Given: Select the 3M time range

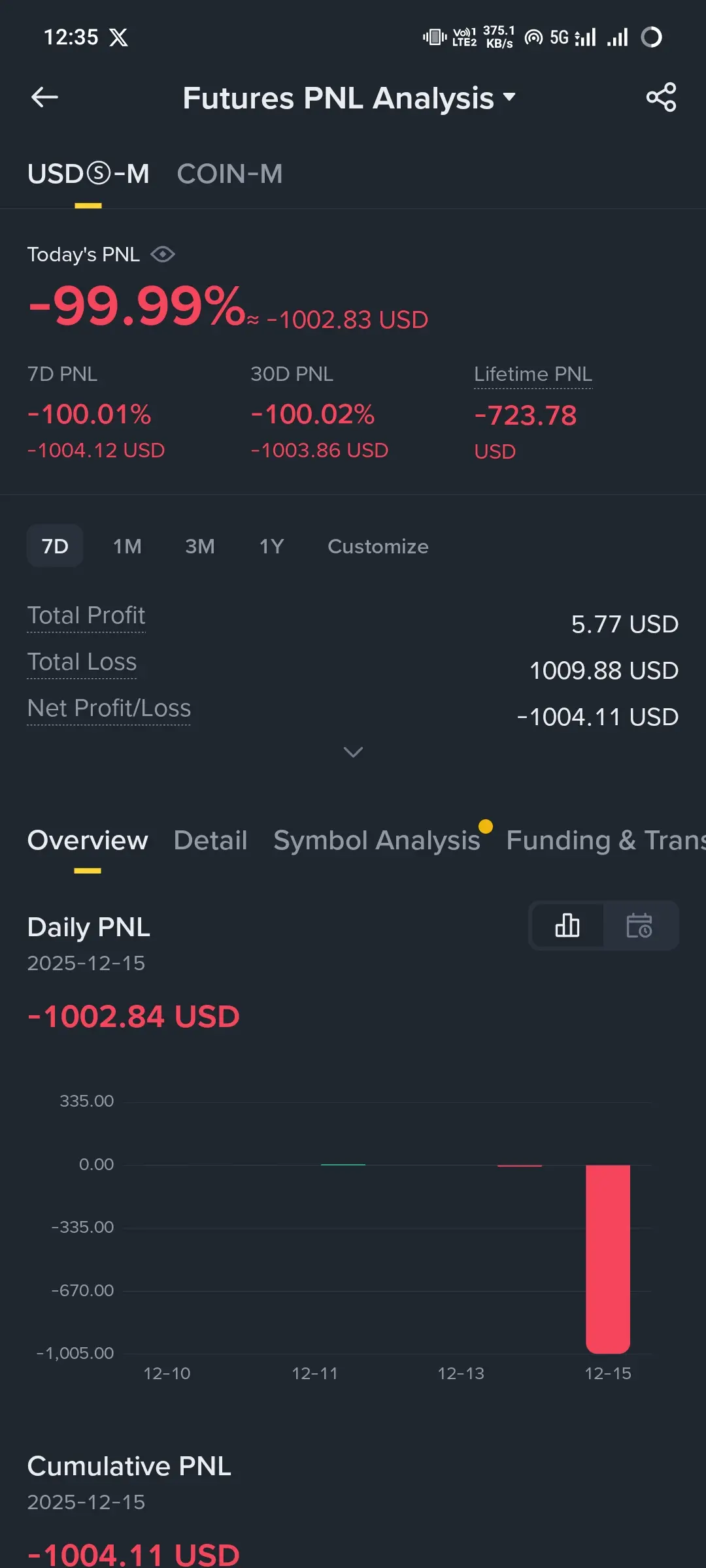Looking at the screenshot, I should point(199,546).
